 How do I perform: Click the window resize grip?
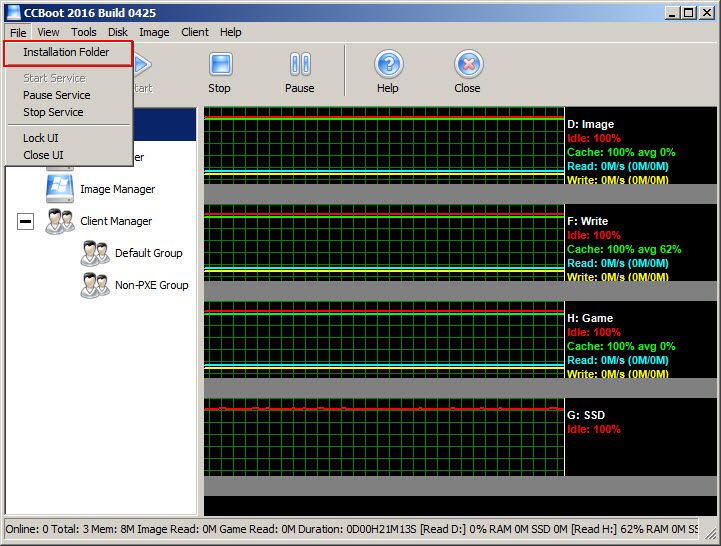click(x=711, y=534)
